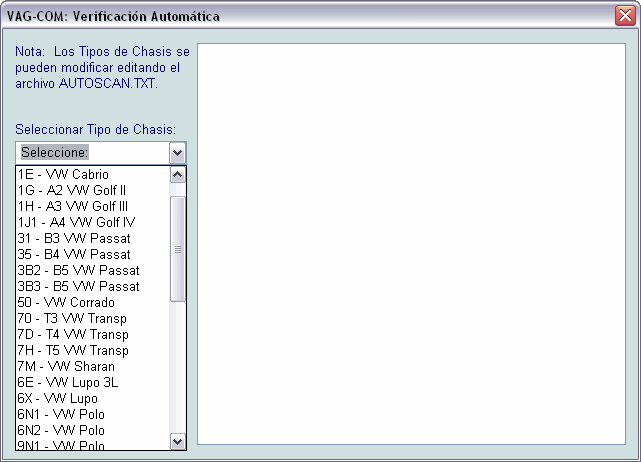The width and height of the screenshot is (641, 462).
Task: Click scroll up arrow of chassis list
Action: point(178,174)
